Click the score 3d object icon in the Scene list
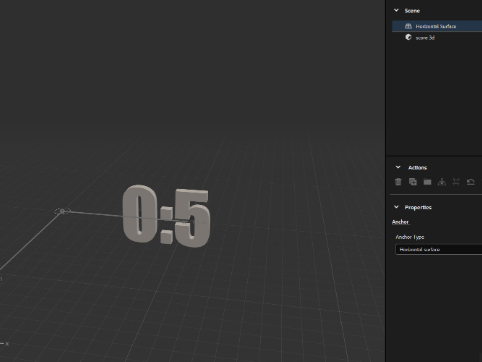The width and height of the screenshot is (482, 362). pyautogui.click(x=408, y=37)
